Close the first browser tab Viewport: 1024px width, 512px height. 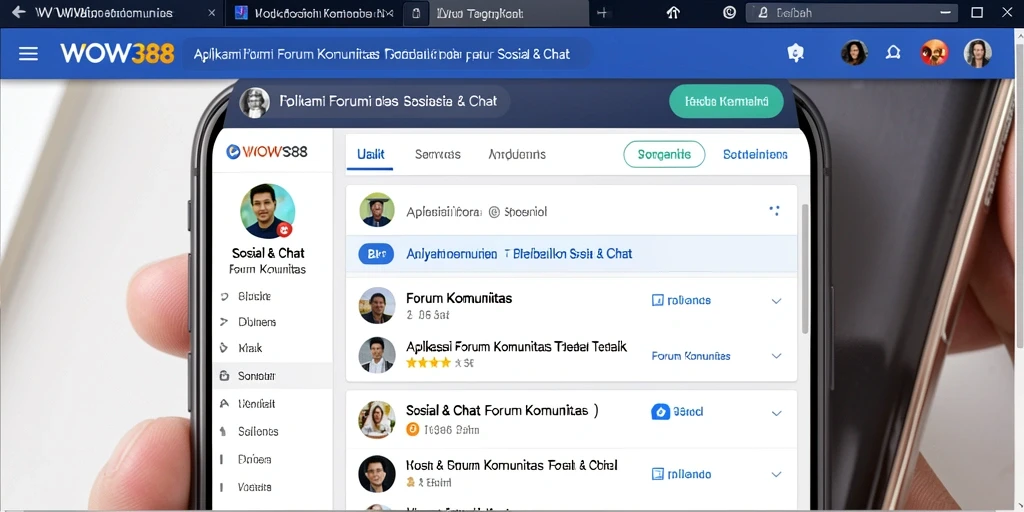pyautogui.click(x=211, y=13)
